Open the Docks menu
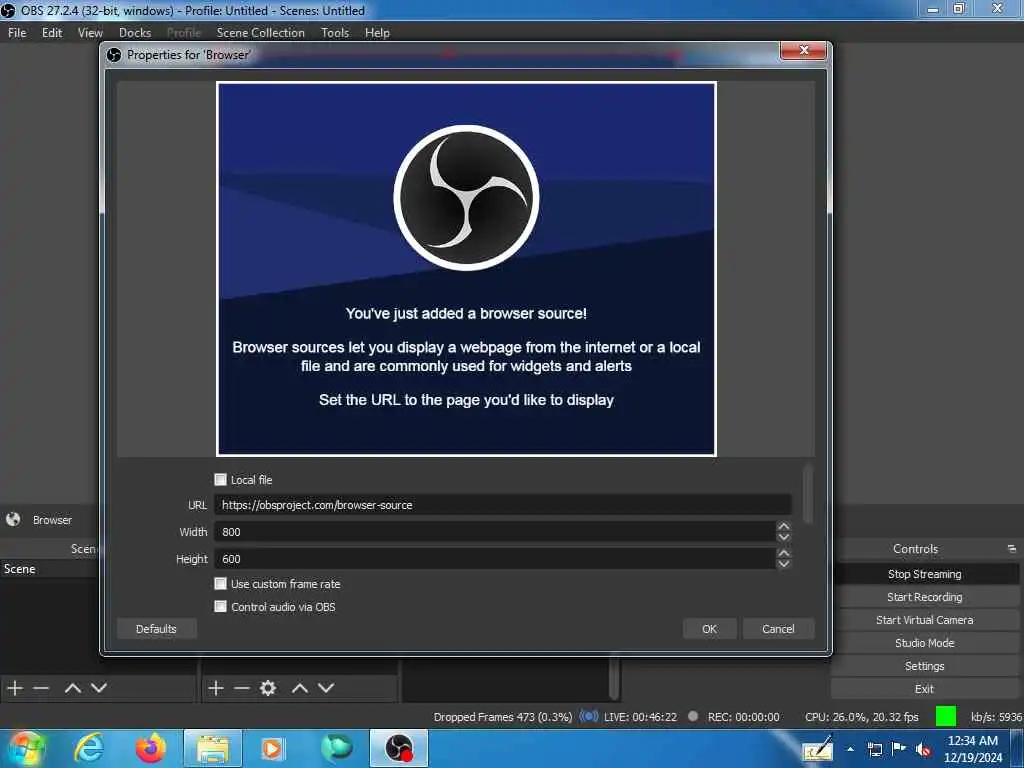Viewport: 1024px width, 768px height. (135, 33)
